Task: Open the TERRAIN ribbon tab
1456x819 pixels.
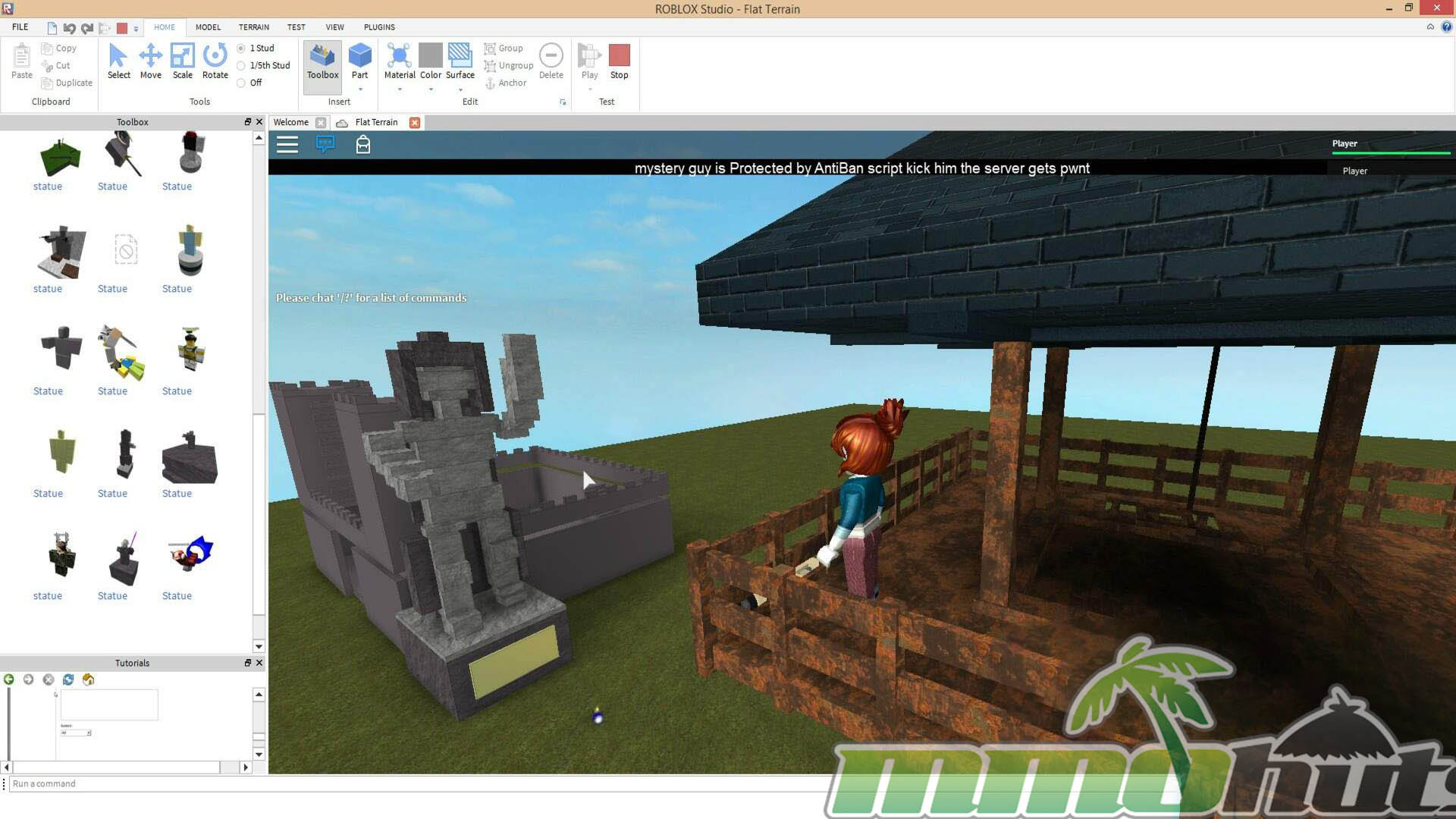Action: click(x=253, y=27)
